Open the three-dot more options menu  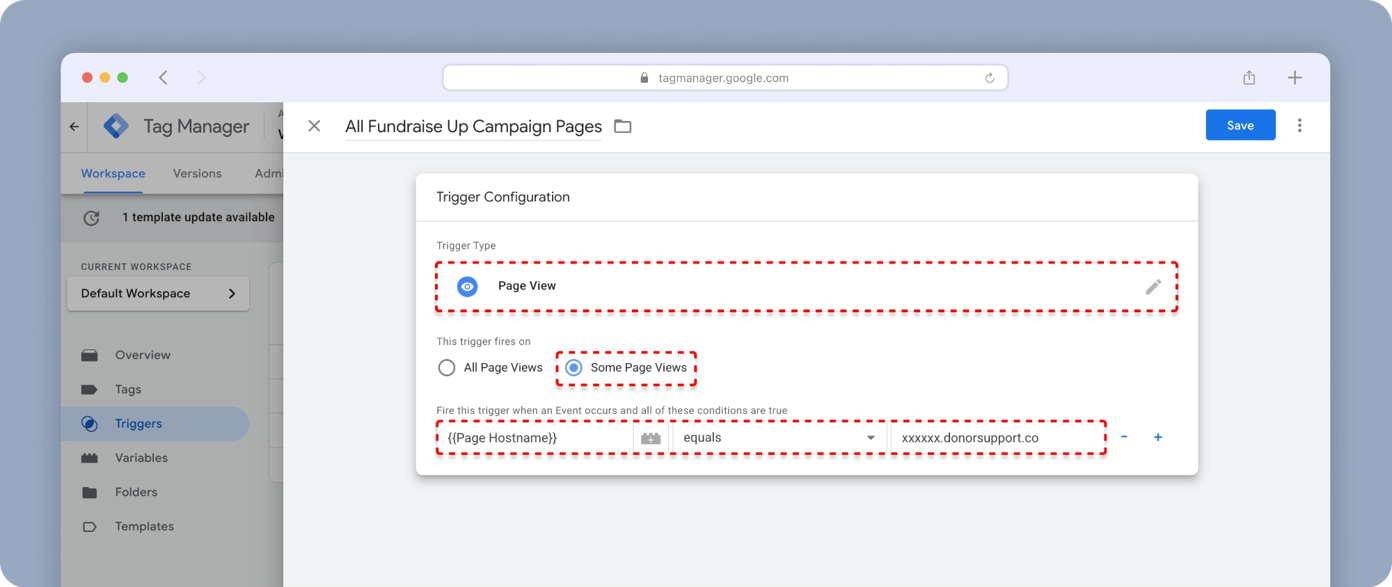[1299, 126]
